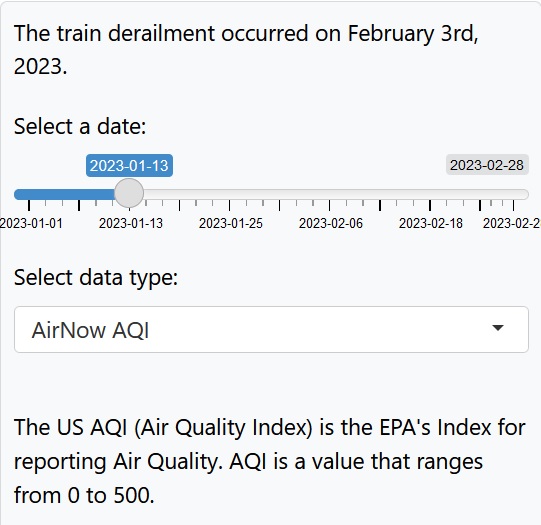Screen dimensions: 541x525
Task: Click the caret arrow in data type dropdown
Action: (x=498, y=328)
